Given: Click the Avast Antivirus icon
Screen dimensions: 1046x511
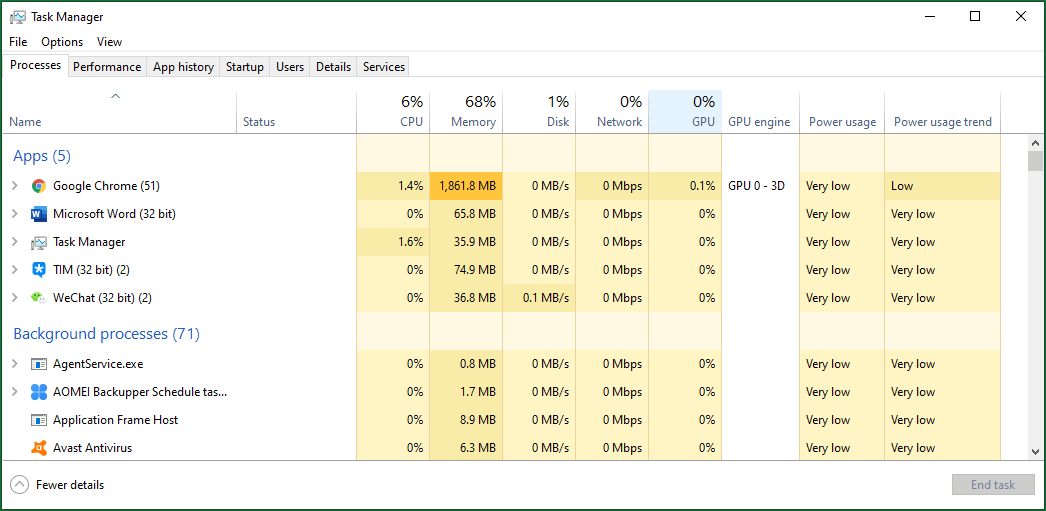Looking at the screenshot, I should [39, 448].
